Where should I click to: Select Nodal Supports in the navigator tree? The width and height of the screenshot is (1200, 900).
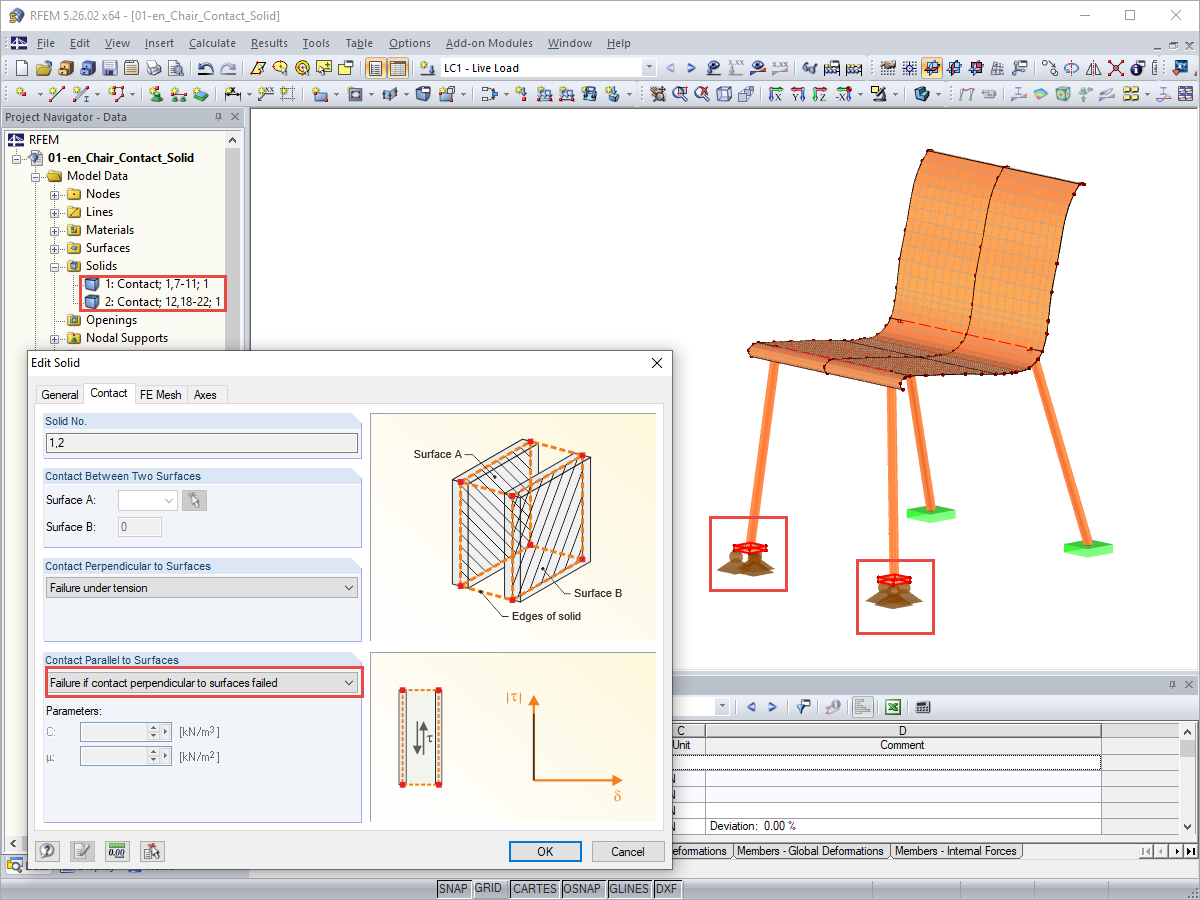(127, 338)
